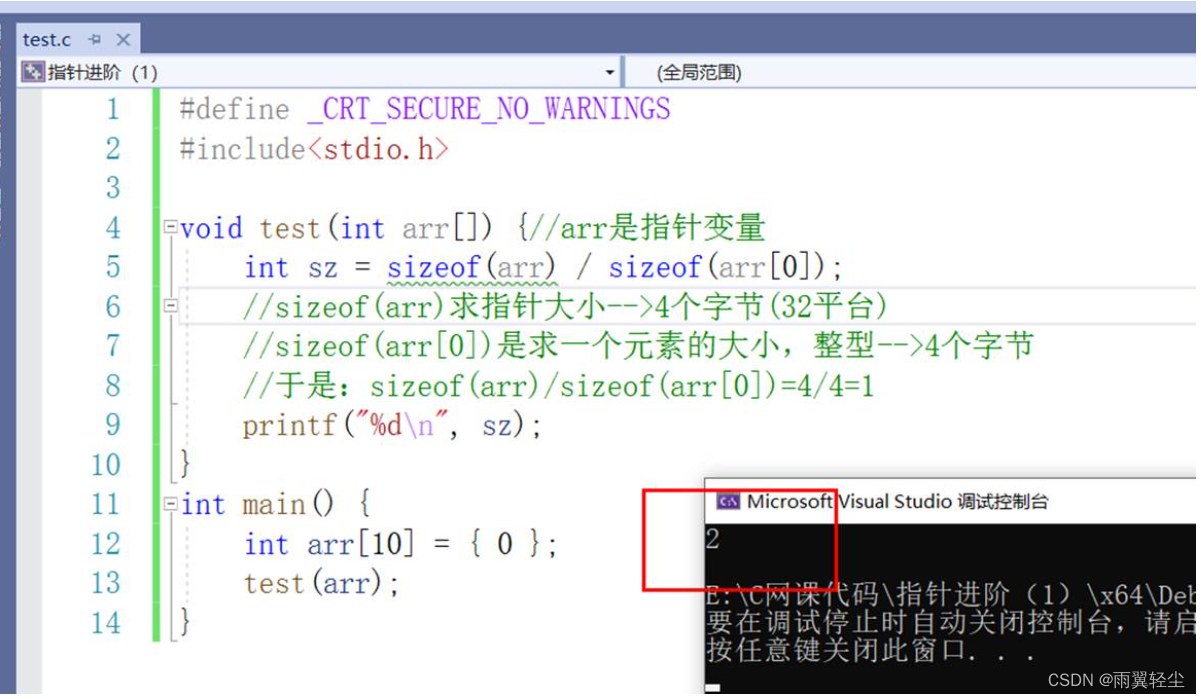The image size is (1201, 699).
Task: Click the 按任意键关闭此窗口 console line
Action: click(870, 651)
